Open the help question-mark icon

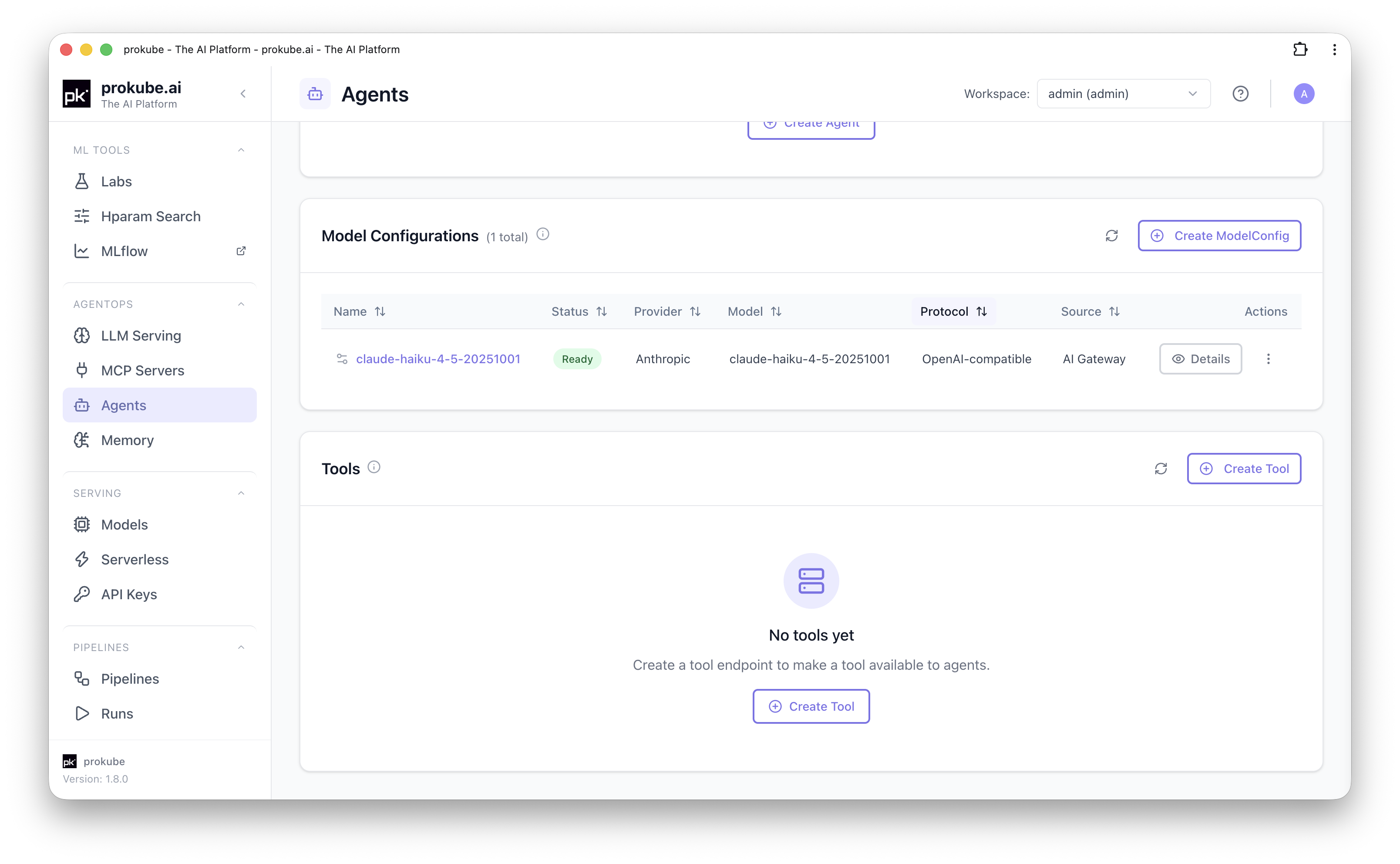click(1240, 94)
